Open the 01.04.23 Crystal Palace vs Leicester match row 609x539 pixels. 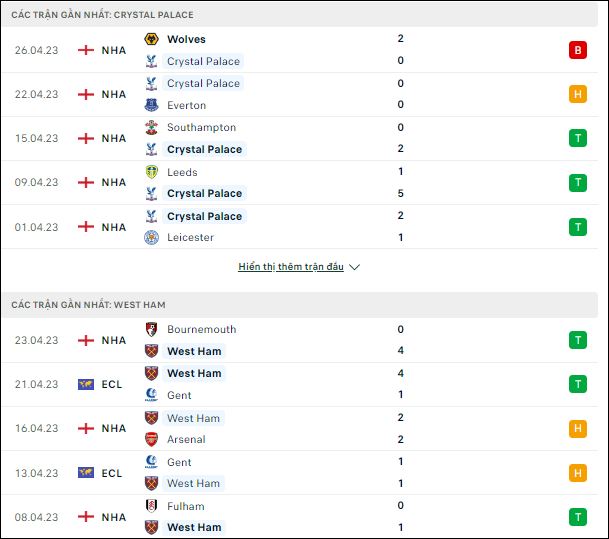click(x=299, y=227)
